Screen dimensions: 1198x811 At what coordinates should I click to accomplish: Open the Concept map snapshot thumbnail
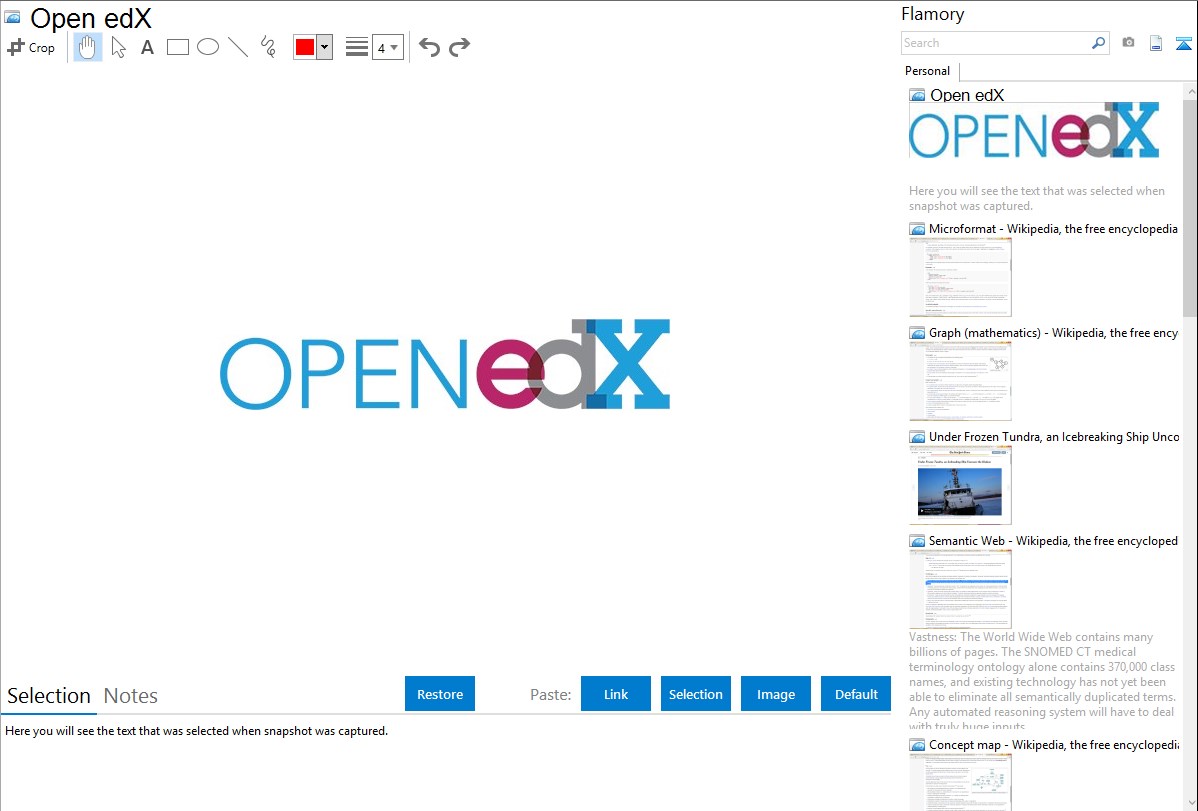tap(960, 782)
